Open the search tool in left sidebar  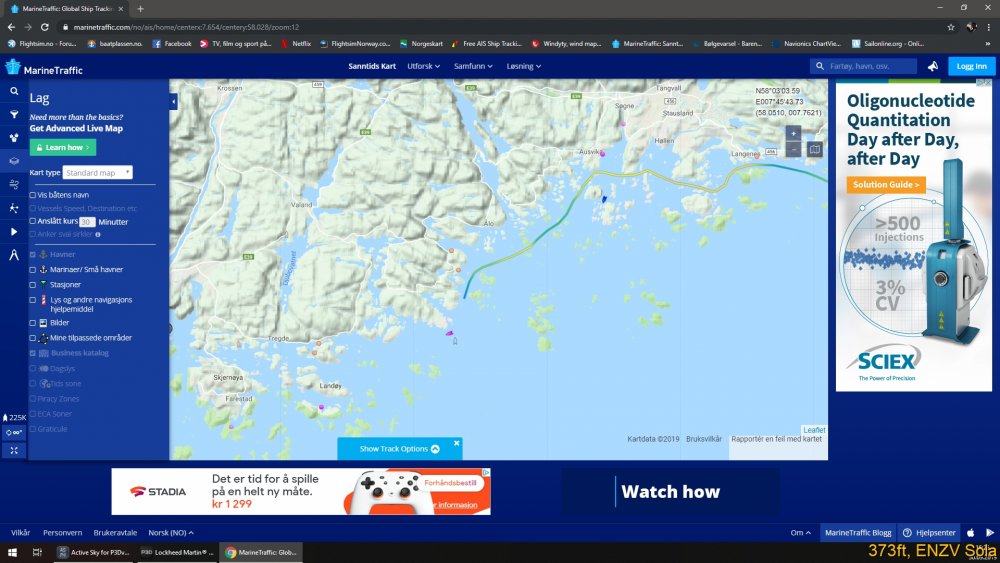pos(13,91)
